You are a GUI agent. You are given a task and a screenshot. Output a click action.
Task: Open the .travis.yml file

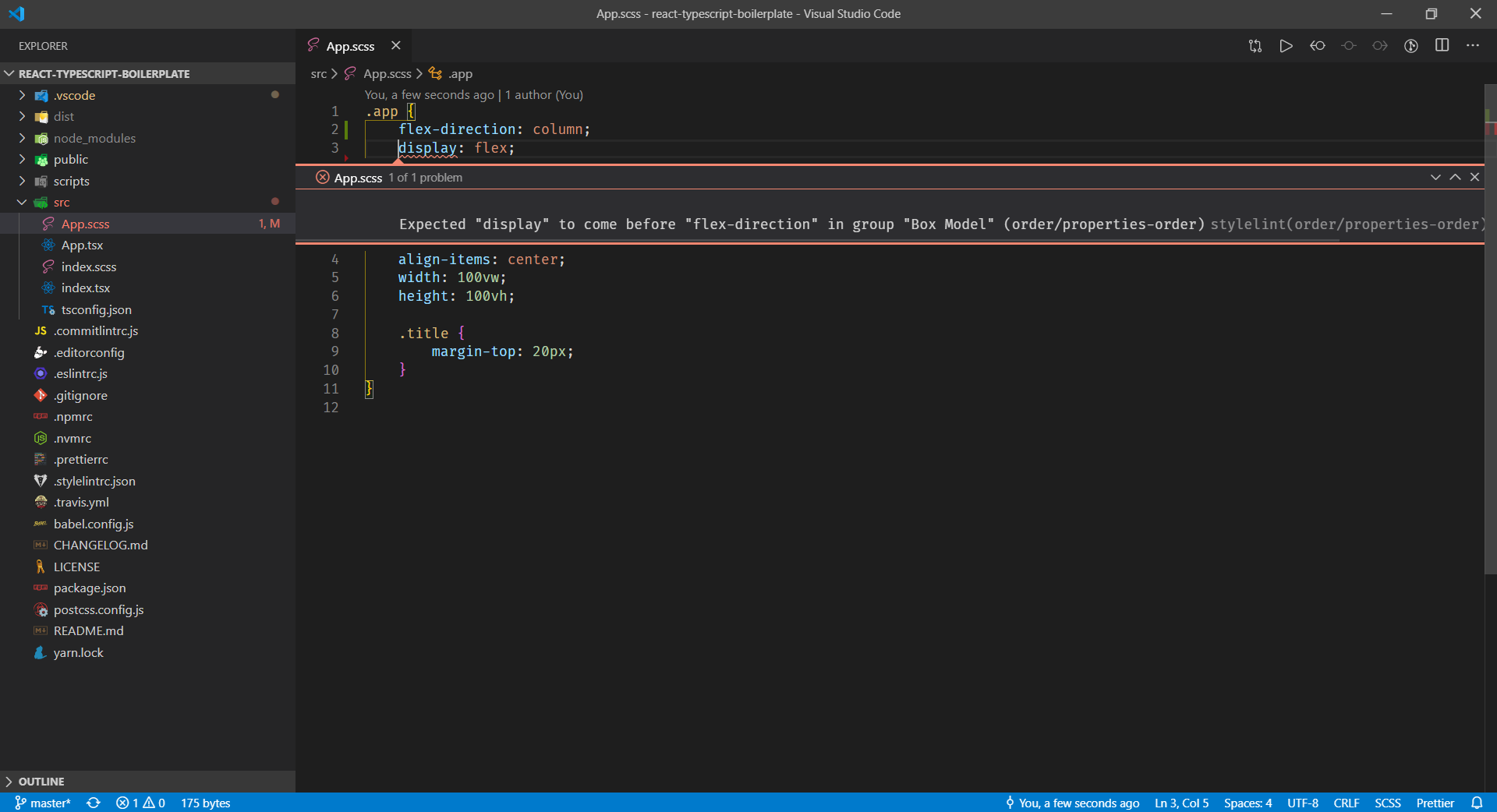pos(148,502)
